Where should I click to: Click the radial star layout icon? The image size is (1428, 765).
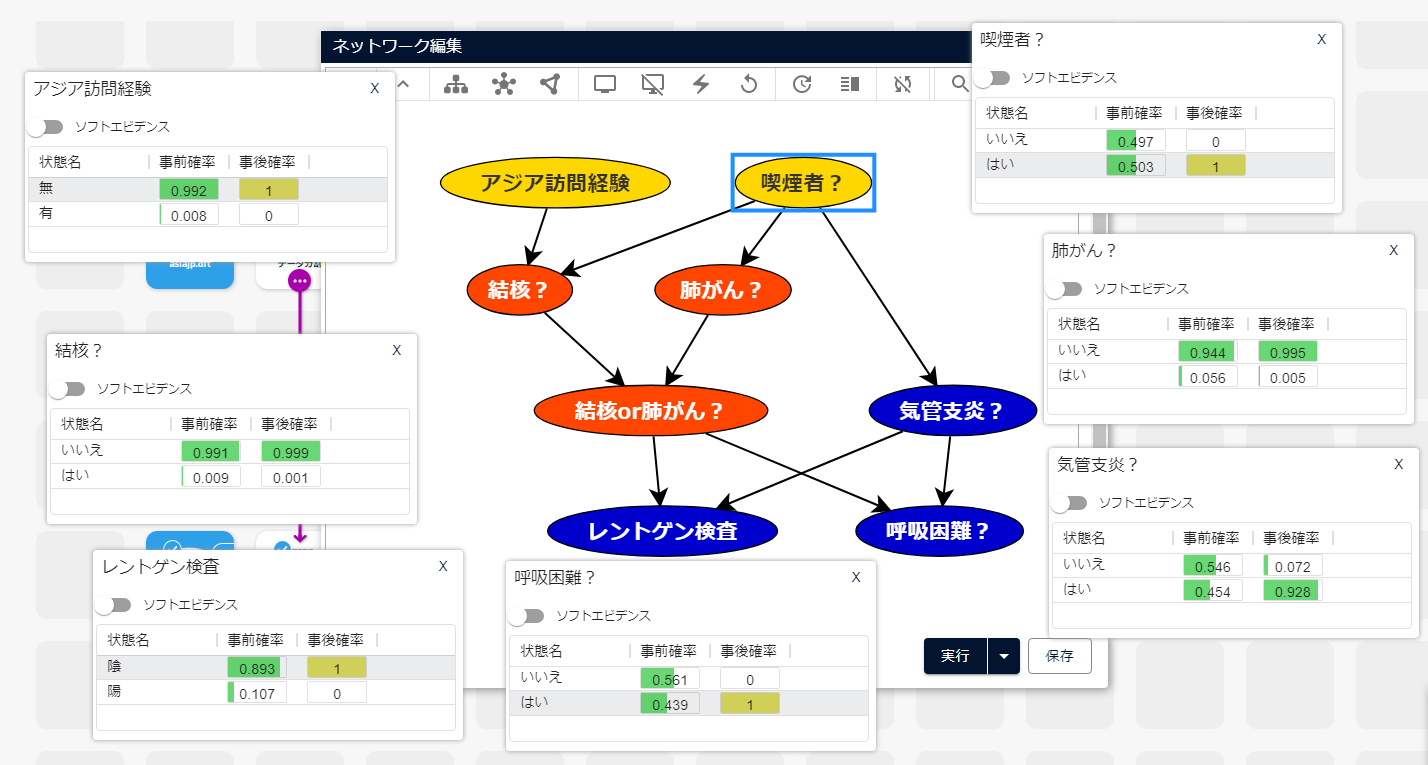[x=504, y=85]
